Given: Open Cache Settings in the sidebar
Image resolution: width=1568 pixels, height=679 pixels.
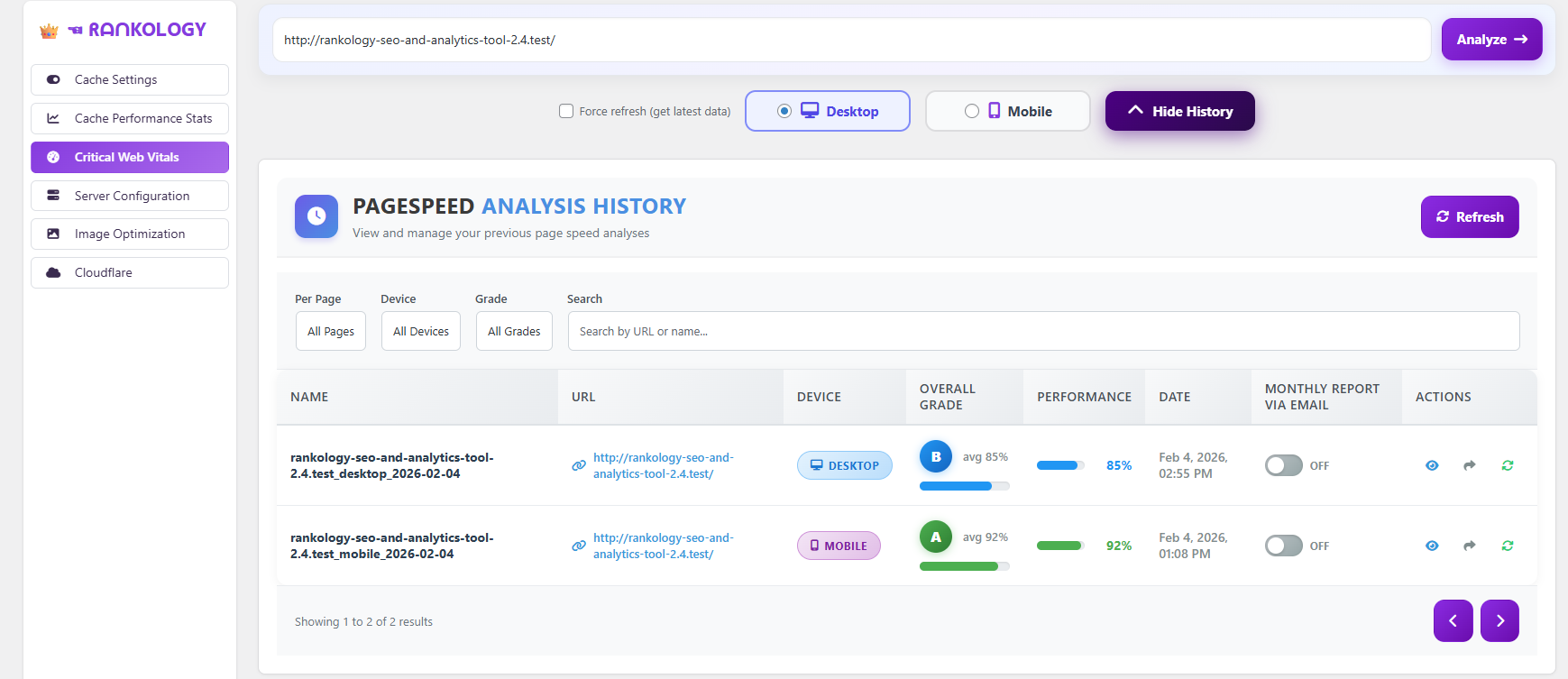Looking at the screenshot, I should tap(130, 79).
